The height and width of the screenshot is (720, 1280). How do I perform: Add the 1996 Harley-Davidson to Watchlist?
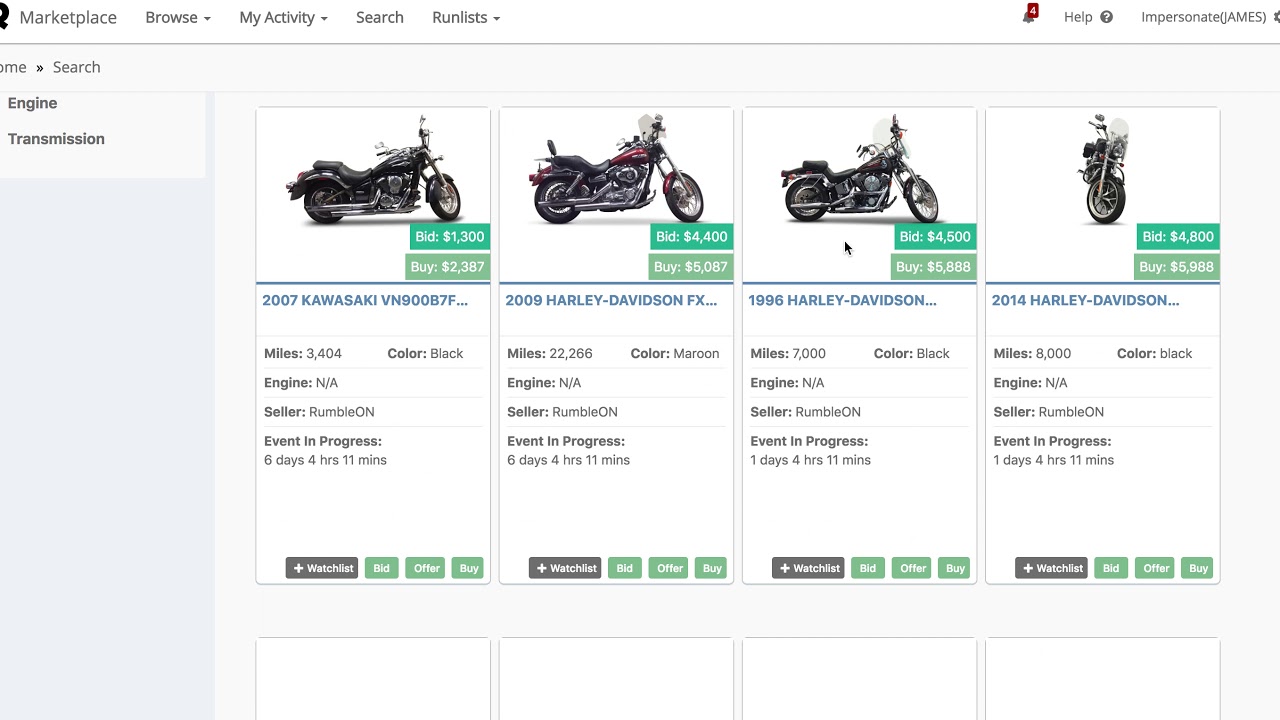click(808, 568)
